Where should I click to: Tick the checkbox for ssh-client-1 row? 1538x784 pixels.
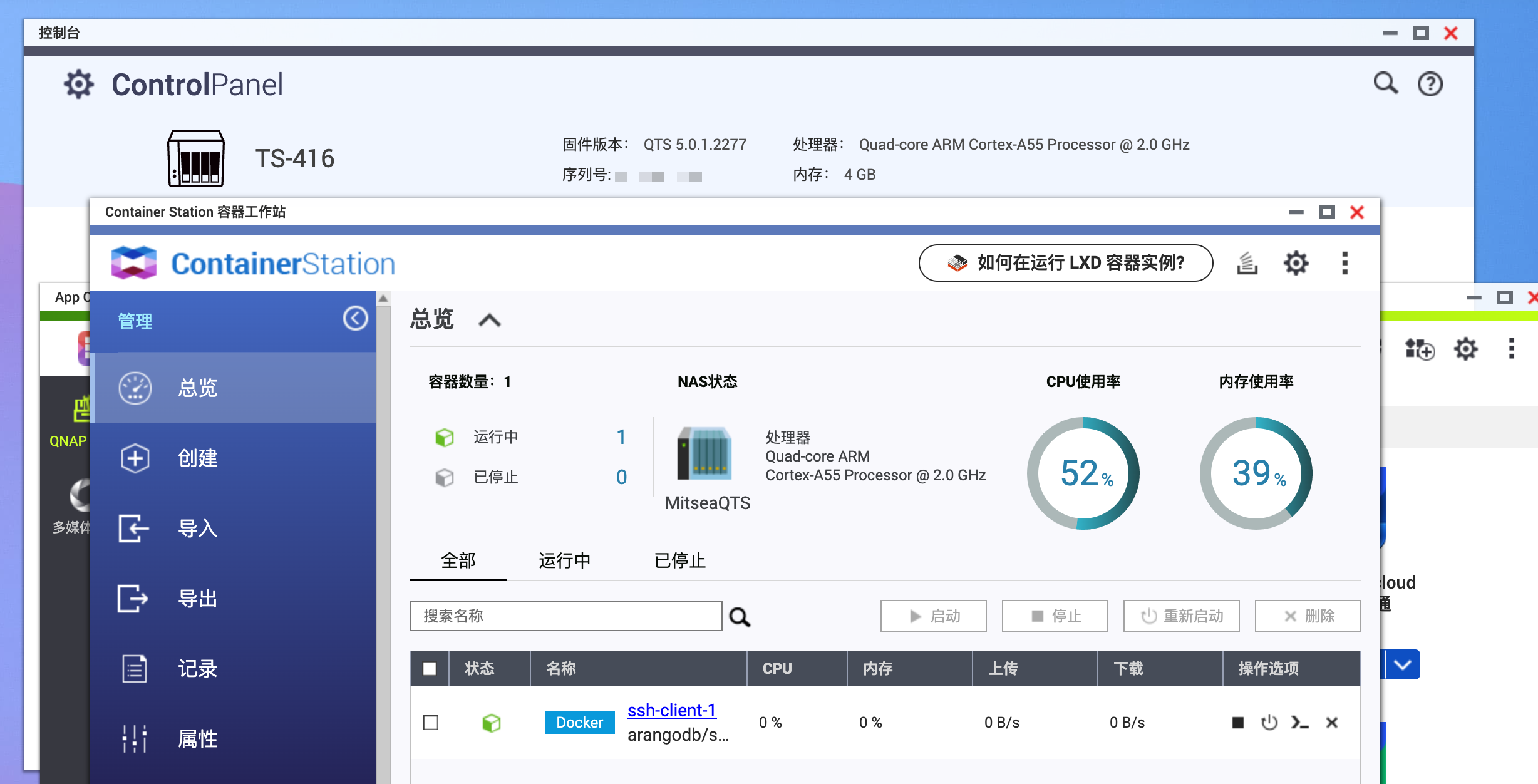click(431, 723)
